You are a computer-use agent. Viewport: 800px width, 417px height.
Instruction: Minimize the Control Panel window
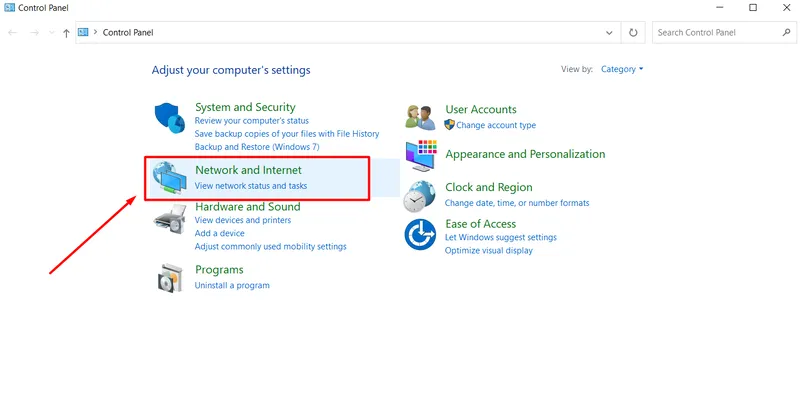pos(719,8)
